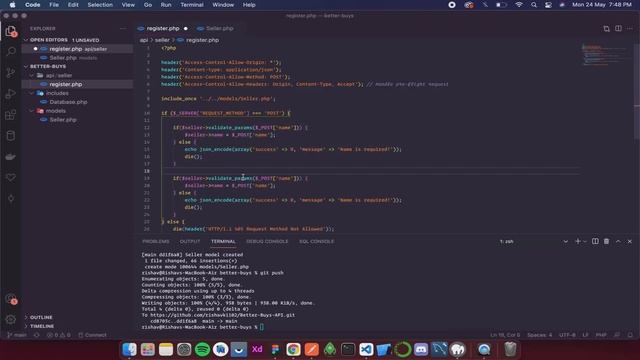Screen dimensions: 640x360
Task: Open the heart icon view in activity bar
Action: pyautogui.click(x=11, y=177)
